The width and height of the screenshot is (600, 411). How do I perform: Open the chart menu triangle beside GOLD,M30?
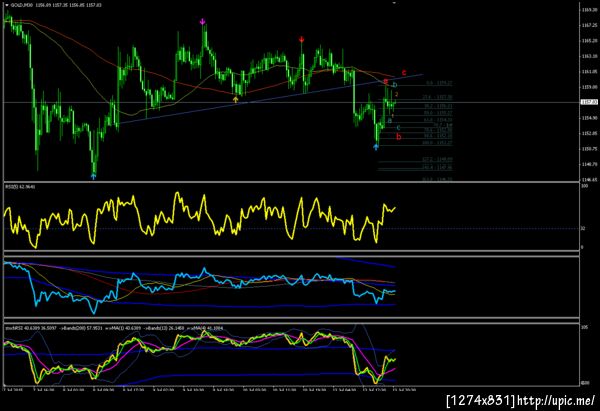pyautogui.click(x=7, y=5)
